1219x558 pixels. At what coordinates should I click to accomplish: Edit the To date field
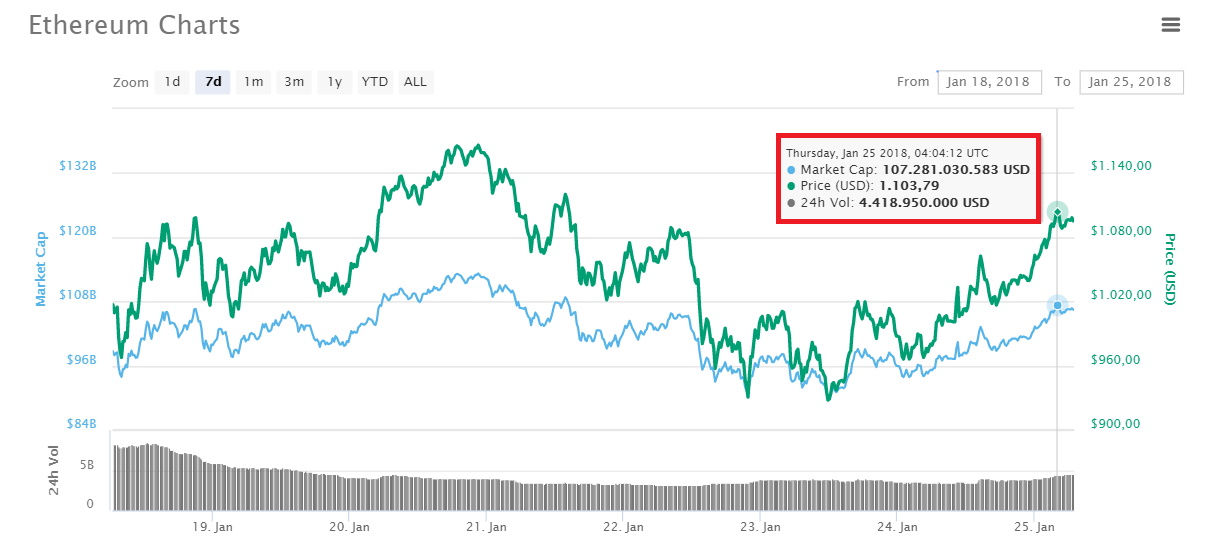pyautogui.click(x=1131, y=82)
